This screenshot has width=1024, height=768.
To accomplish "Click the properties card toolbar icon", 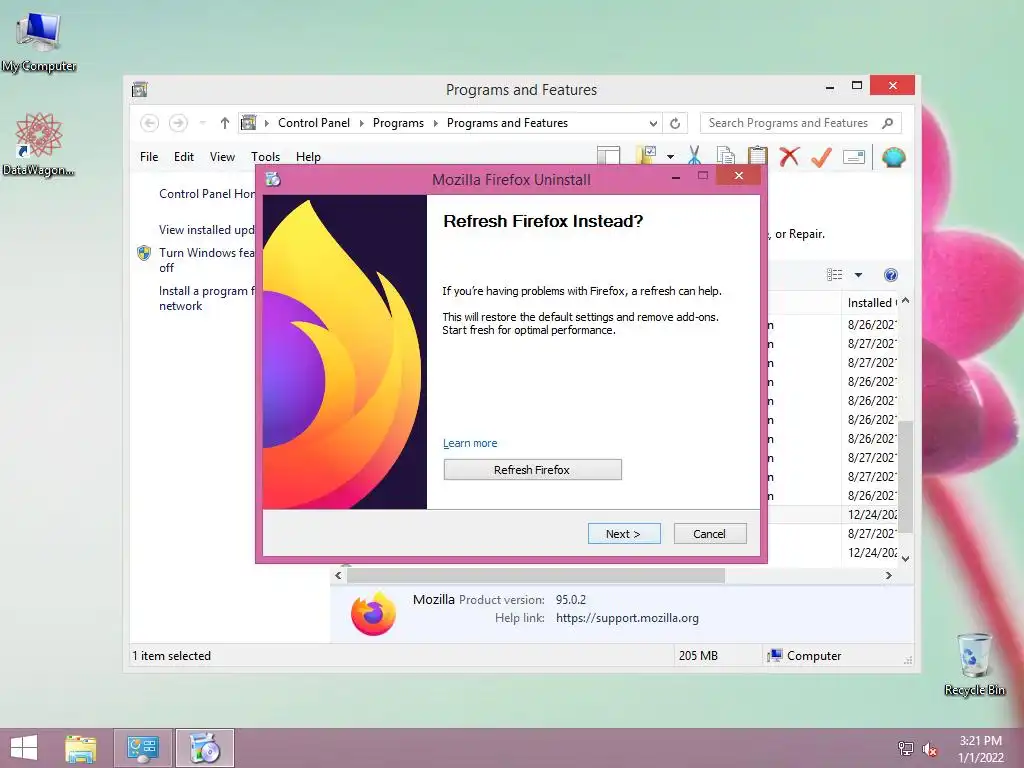I will (x=854, y=157).
